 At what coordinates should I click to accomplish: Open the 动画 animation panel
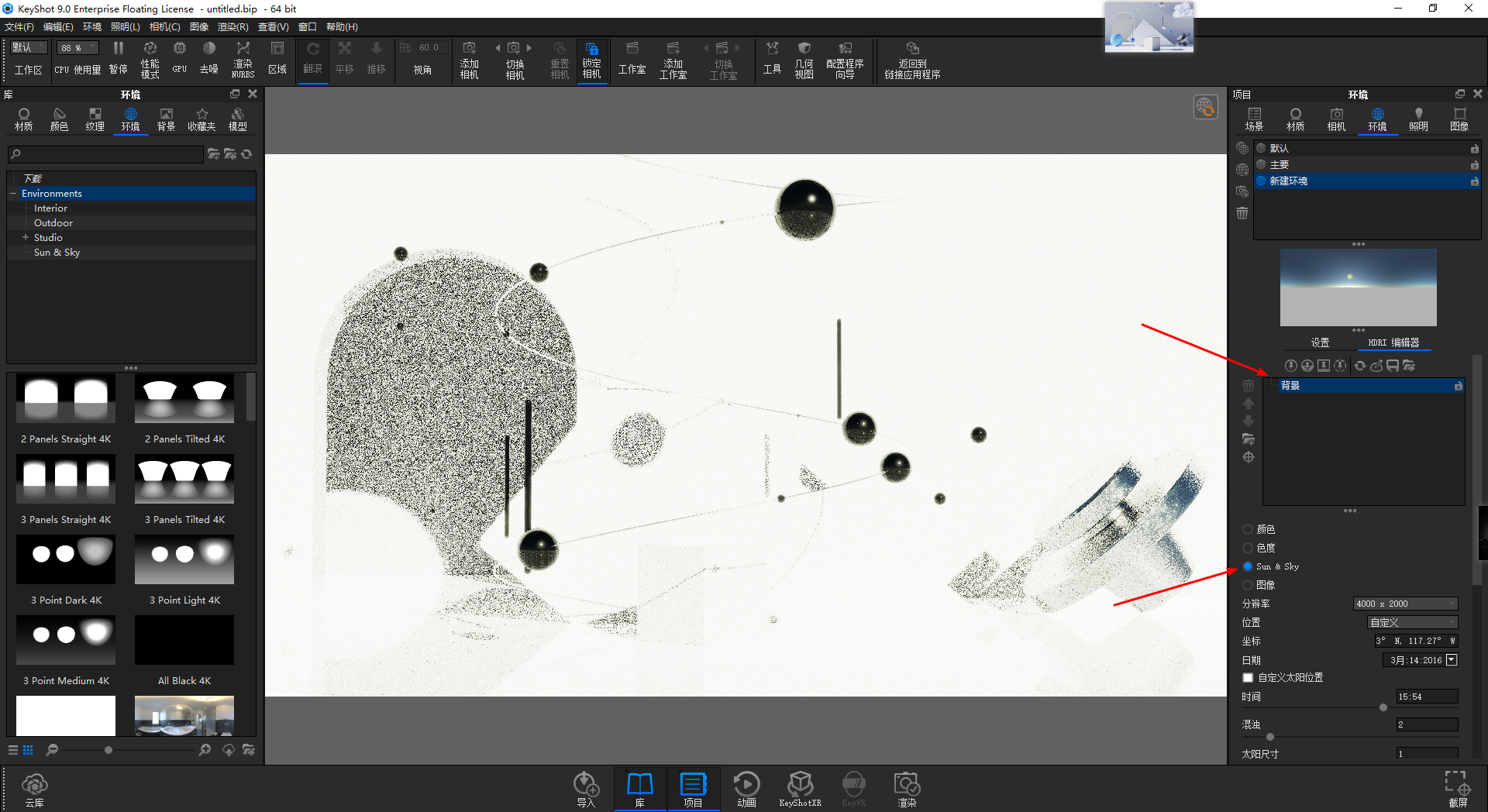(746, 789)
